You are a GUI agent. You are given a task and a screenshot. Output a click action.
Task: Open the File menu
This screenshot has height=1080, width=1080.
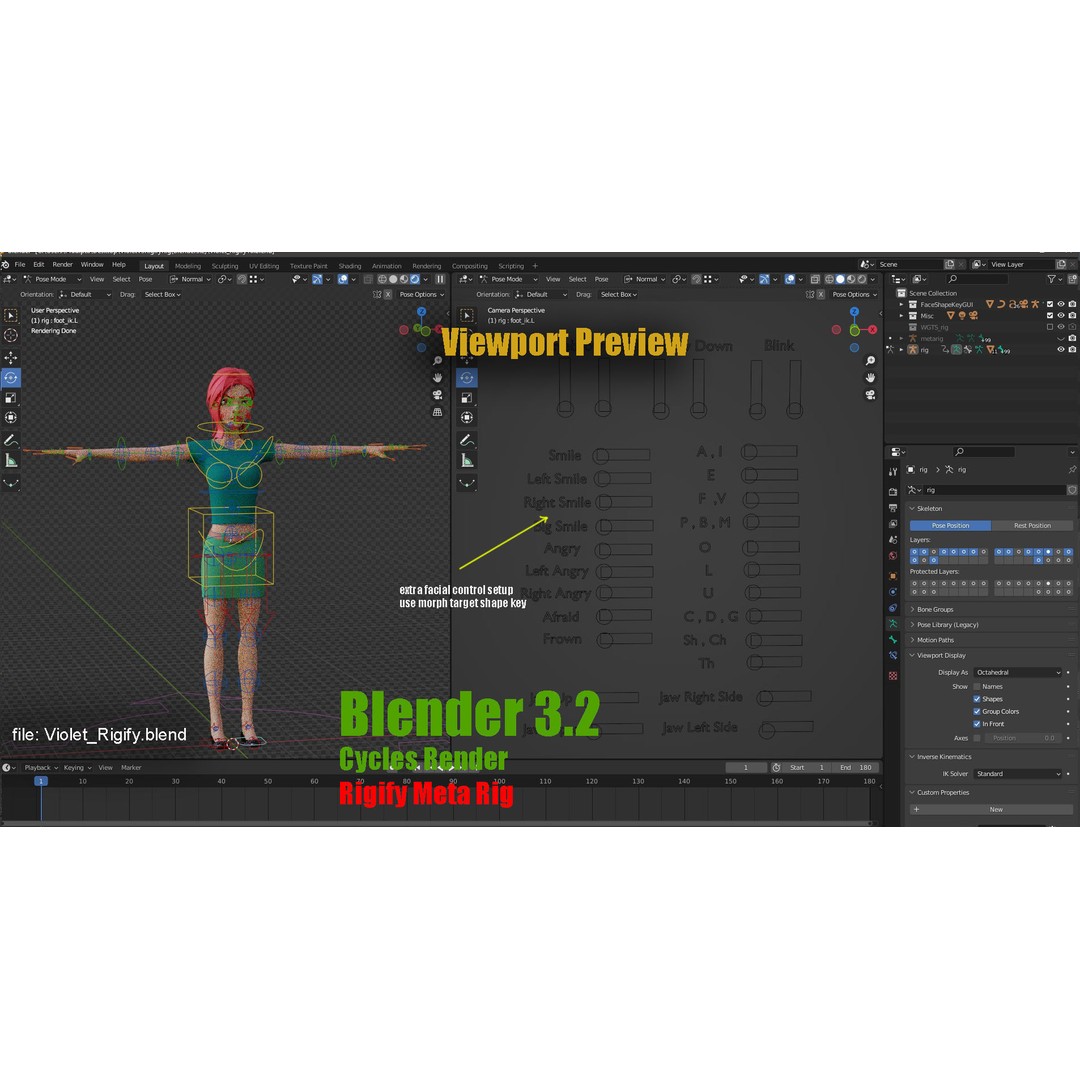[20, 264]
